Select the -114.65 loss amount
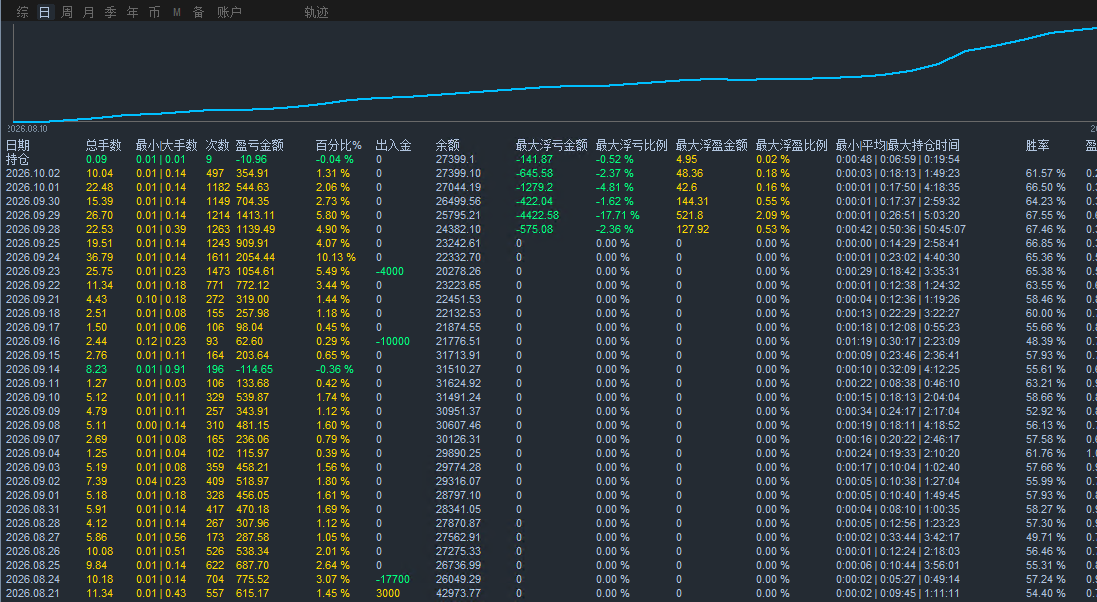Viewport: 1097px width, 602px height. click(x=254, y=370)
